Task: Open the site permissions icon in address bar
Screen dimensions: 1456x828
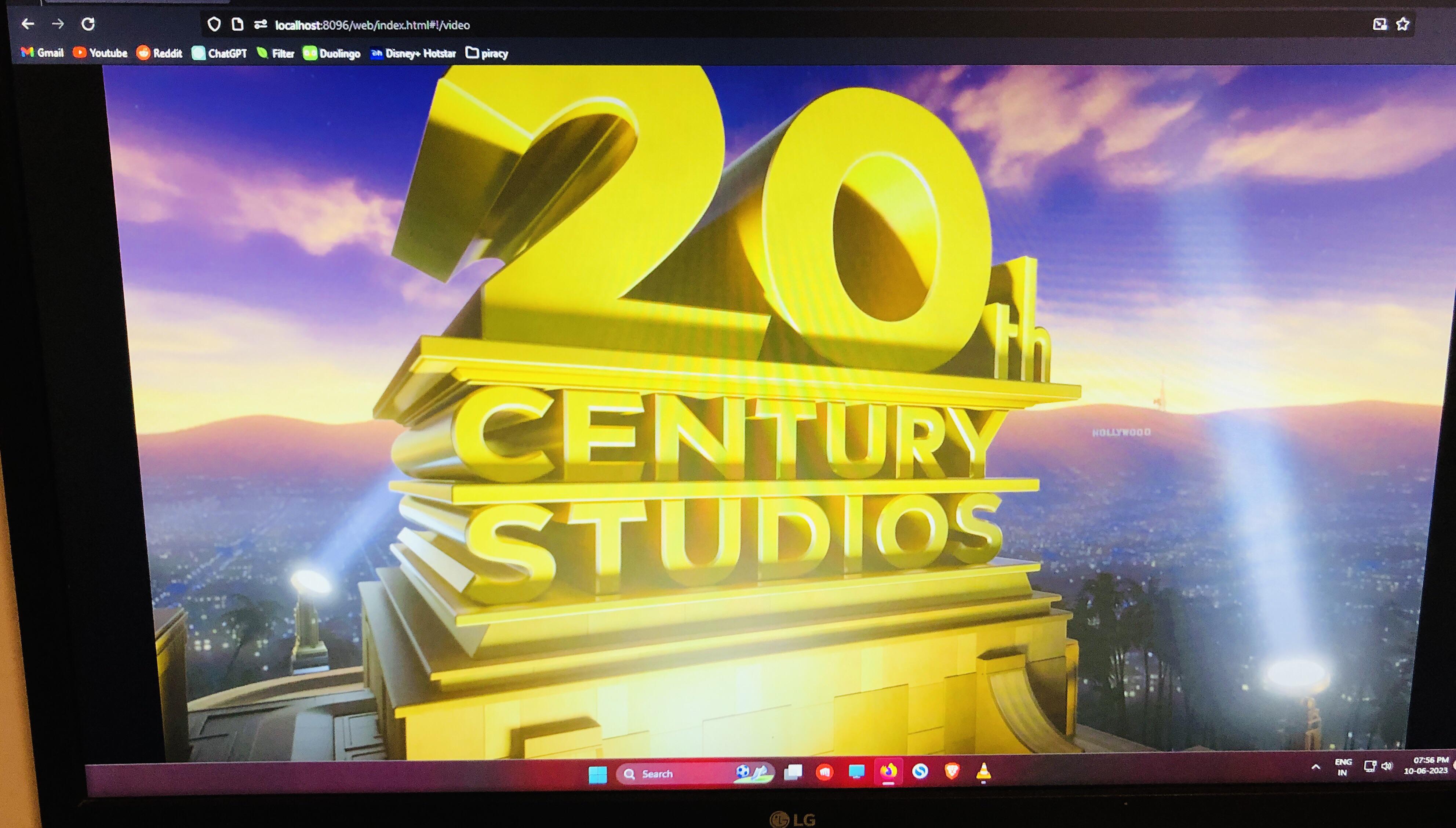Action: pos(261,25)
